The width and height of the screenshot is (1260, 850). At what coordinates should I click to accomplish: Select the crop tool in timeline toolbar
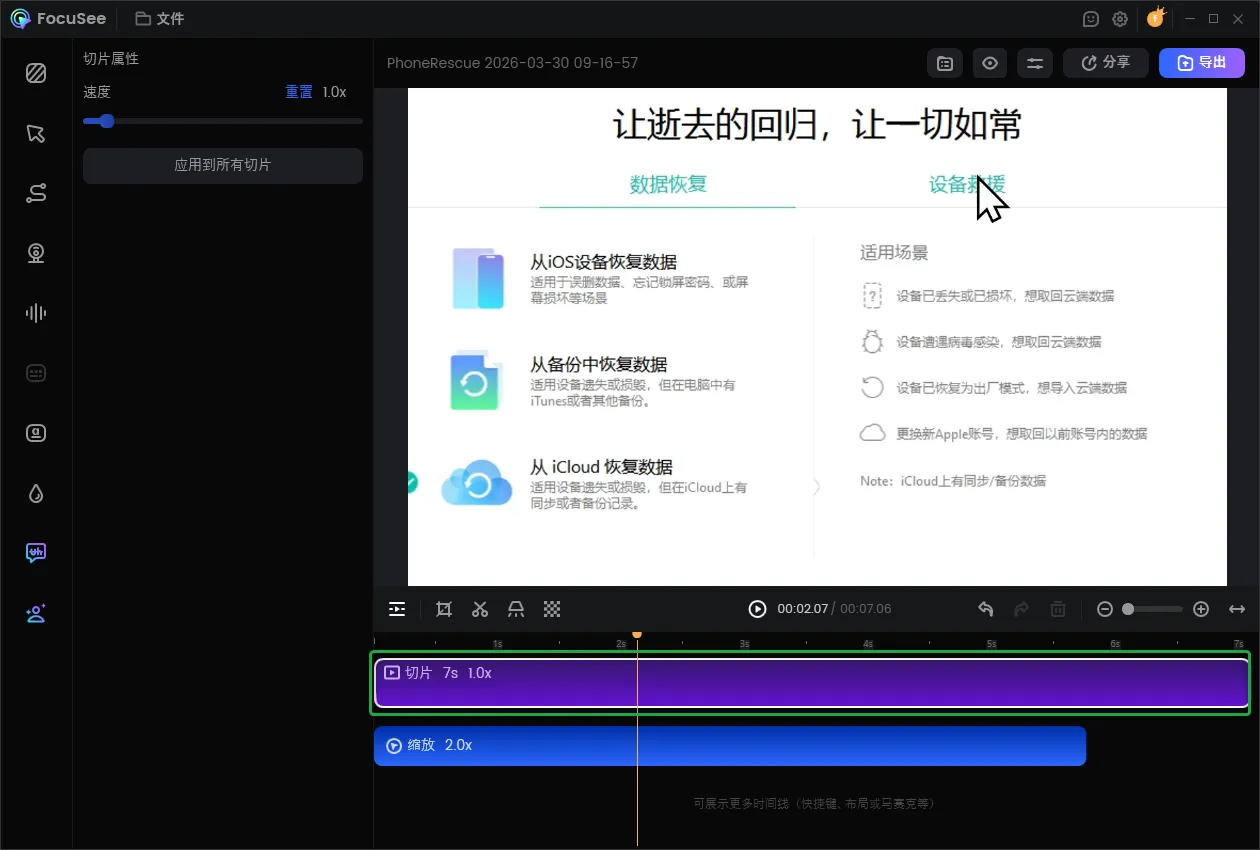(x=444, y=609)
